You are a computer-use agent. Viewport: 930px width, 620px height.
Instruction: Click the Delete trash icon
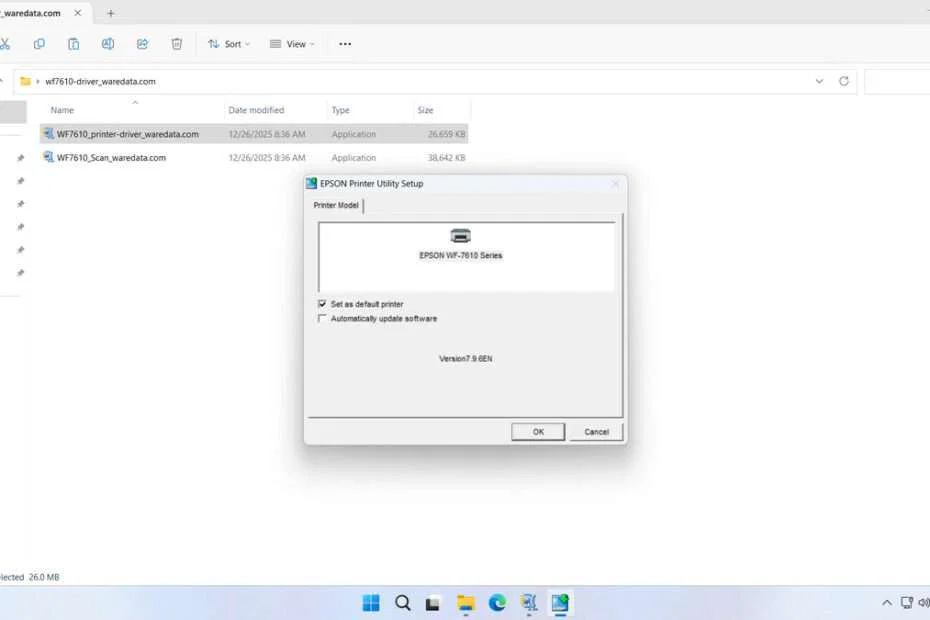pos(176,44)
